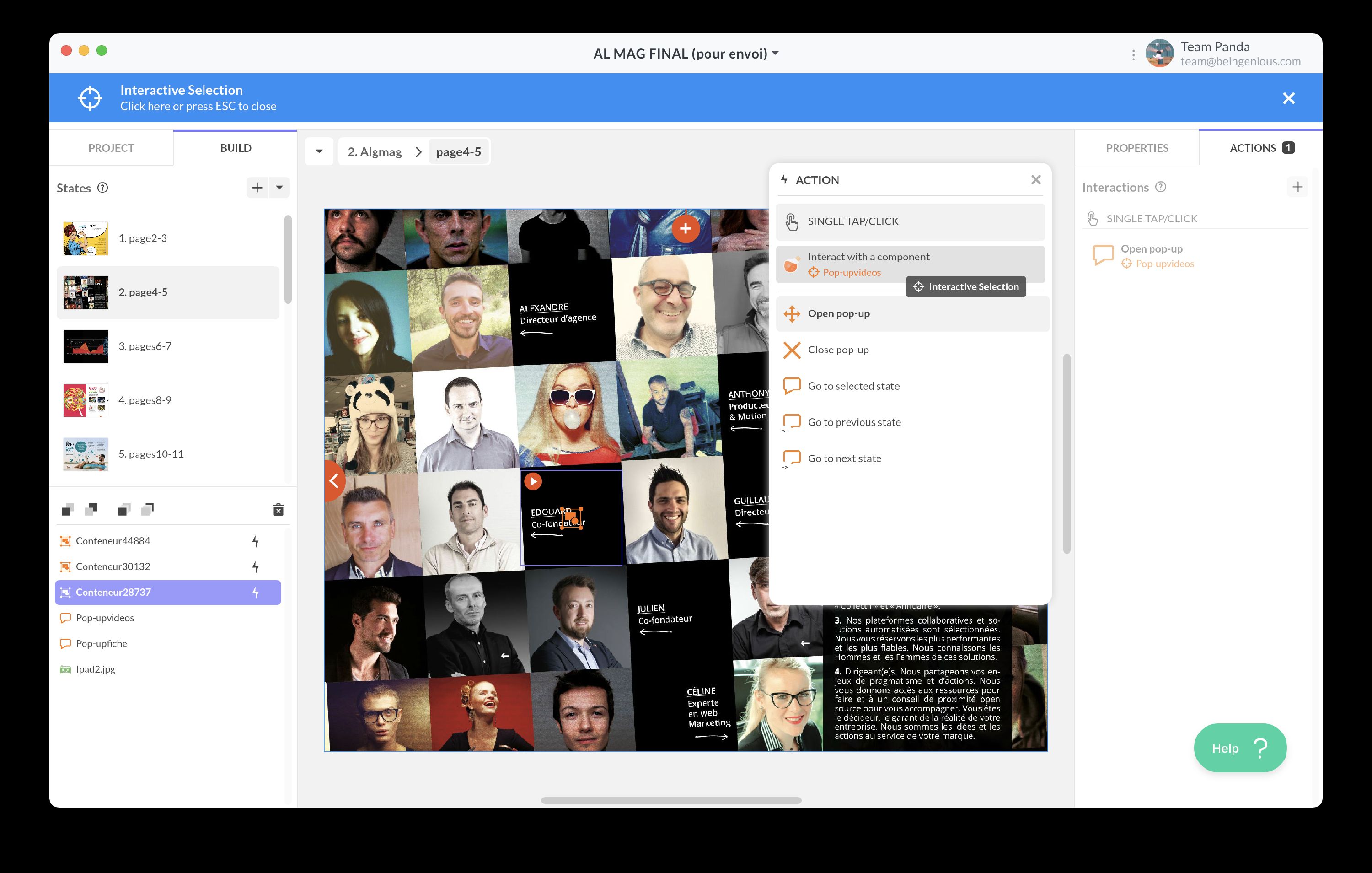Image resolution: width=1372 pixels, height=873 pixels.
Task: Delete the selected layer using the trash icon
Action: tap(278, 509)
